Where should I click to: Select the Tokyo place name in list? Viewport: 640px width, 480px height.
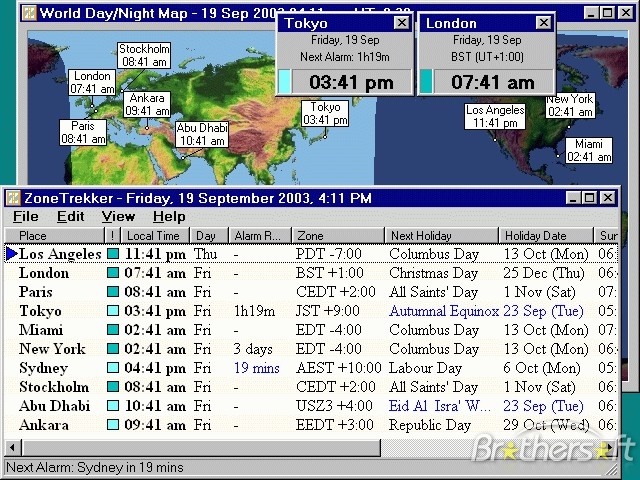(40, 311)
